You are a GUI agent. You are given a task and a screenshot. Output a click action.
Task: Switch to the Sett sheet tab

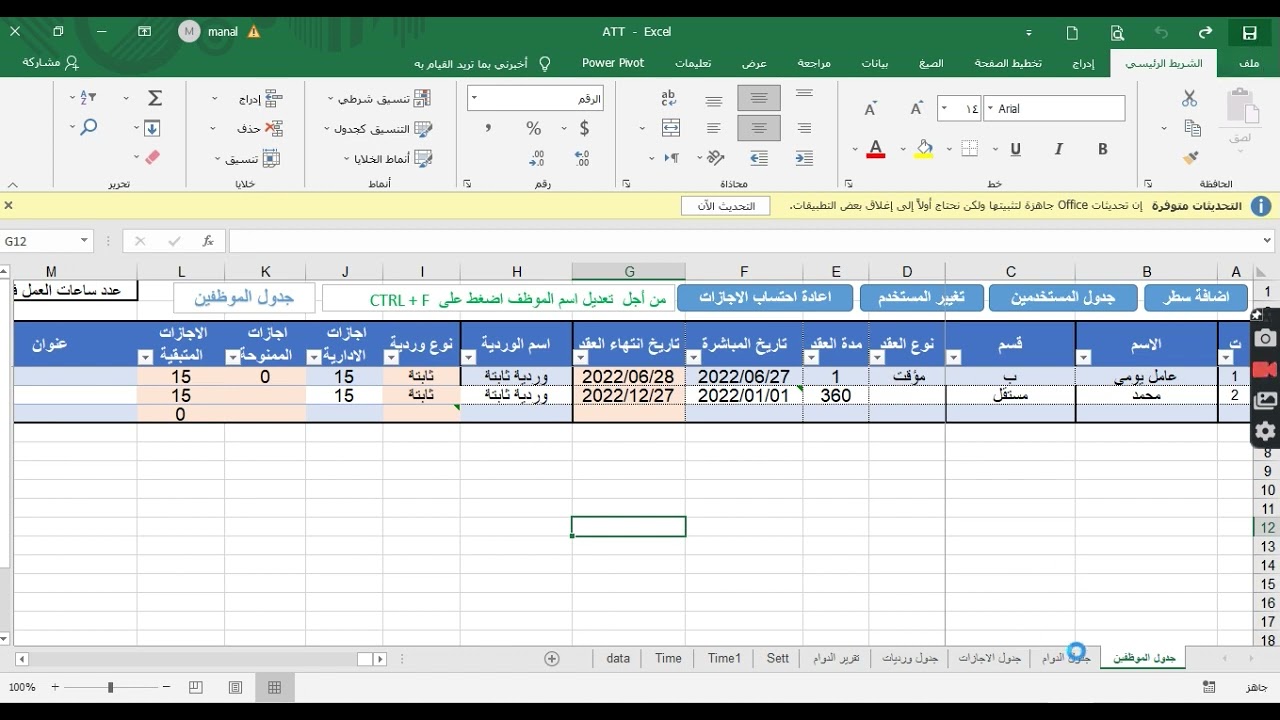point(778,658)
